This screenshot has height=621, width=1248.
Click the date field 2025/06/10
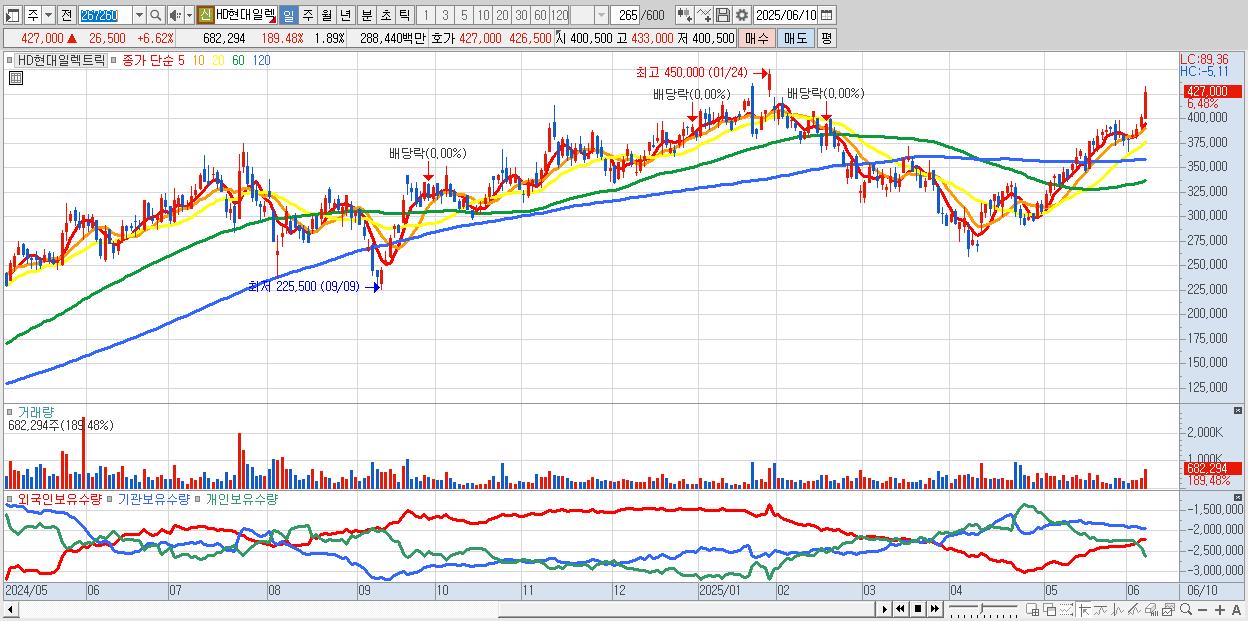786,15
